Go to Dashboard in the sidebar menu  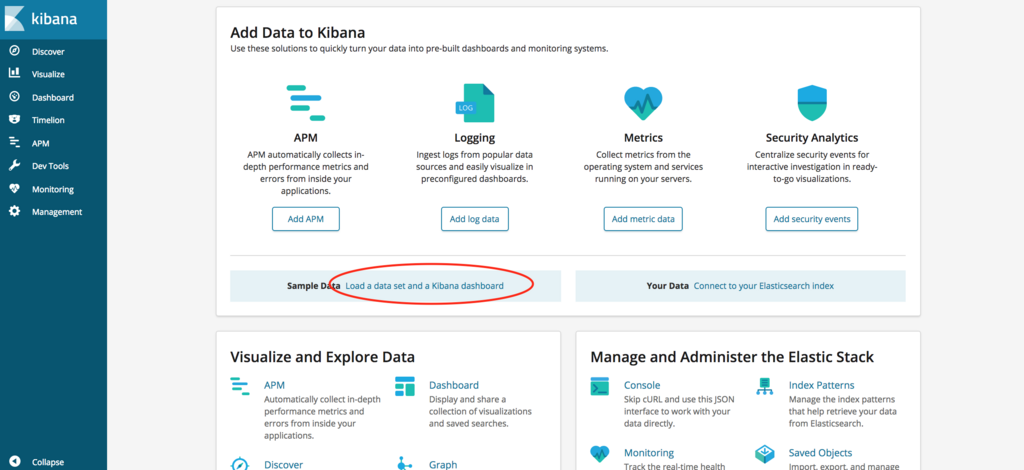pos(53,97)
